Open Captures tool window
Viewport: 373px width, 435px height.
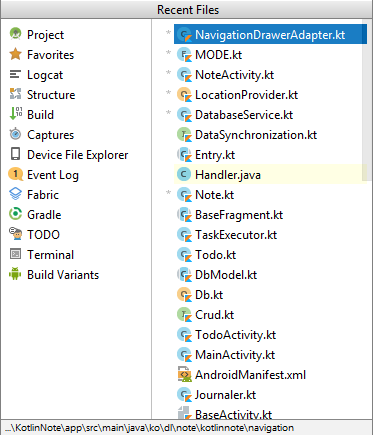point(50,135)
